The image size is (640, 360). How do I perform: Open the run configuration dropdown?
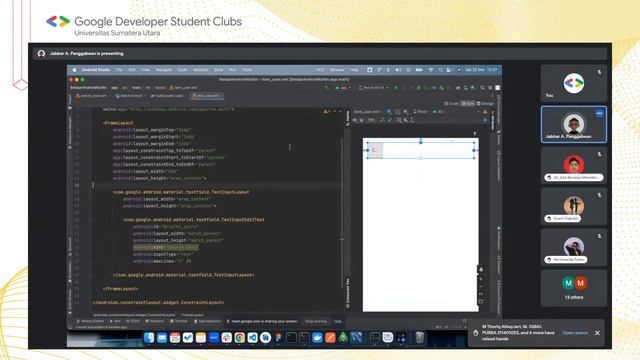pyautogui.click(x=343, y=88)
